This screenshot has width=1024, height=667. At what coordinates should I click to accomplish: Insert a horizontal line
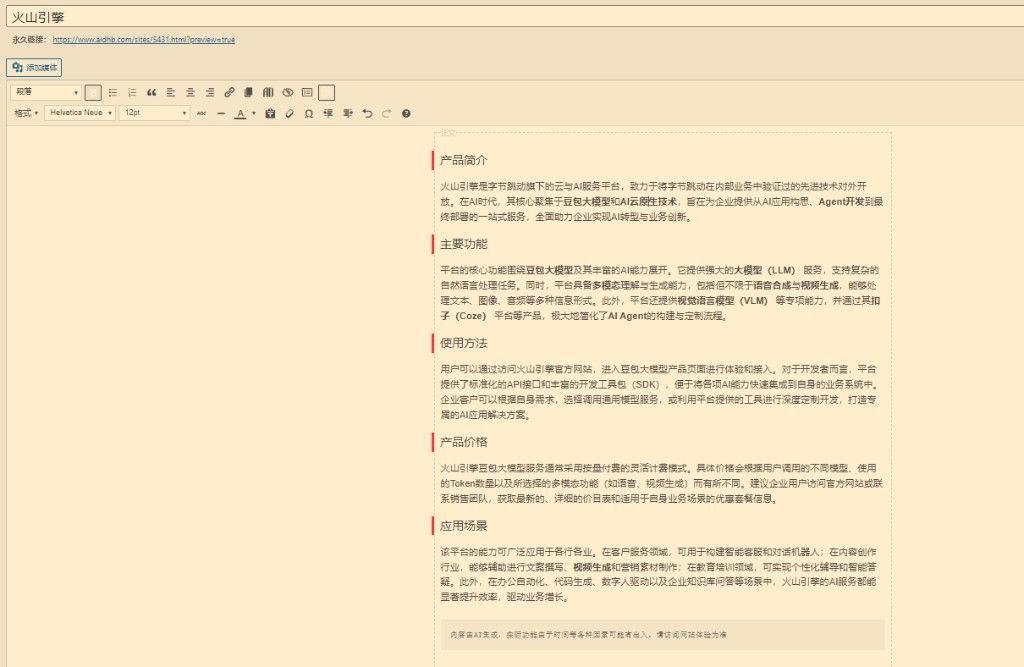[221, 114]
